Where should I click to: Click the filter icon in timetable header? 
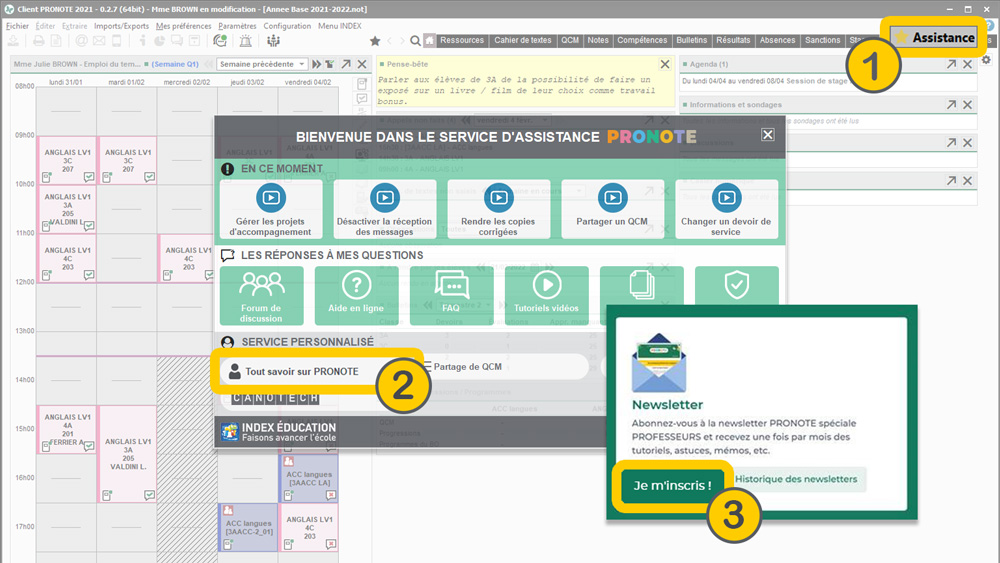pos(330,64)
